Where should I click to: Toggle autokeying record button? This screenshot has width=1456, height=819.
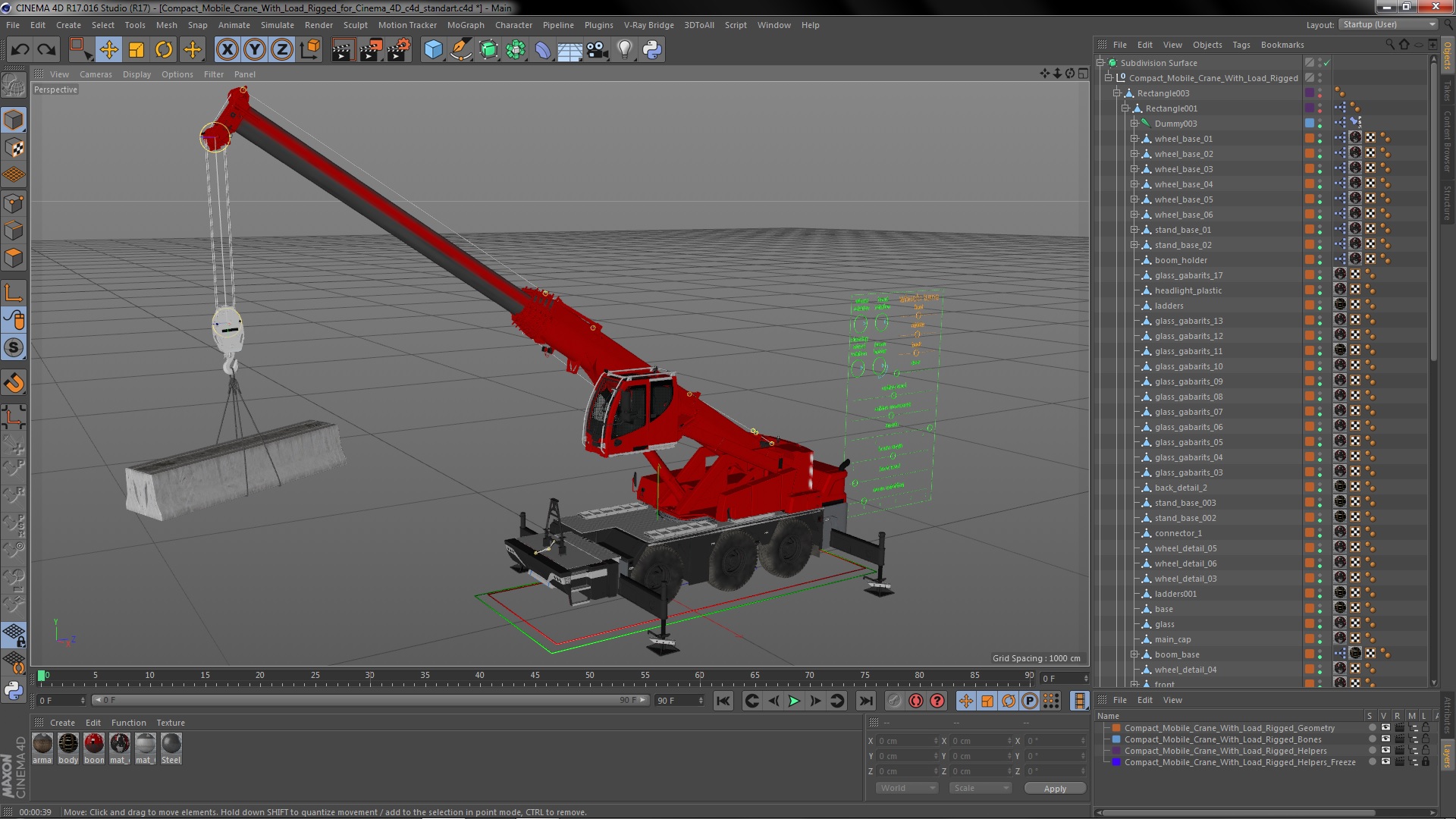pos(915,701)
